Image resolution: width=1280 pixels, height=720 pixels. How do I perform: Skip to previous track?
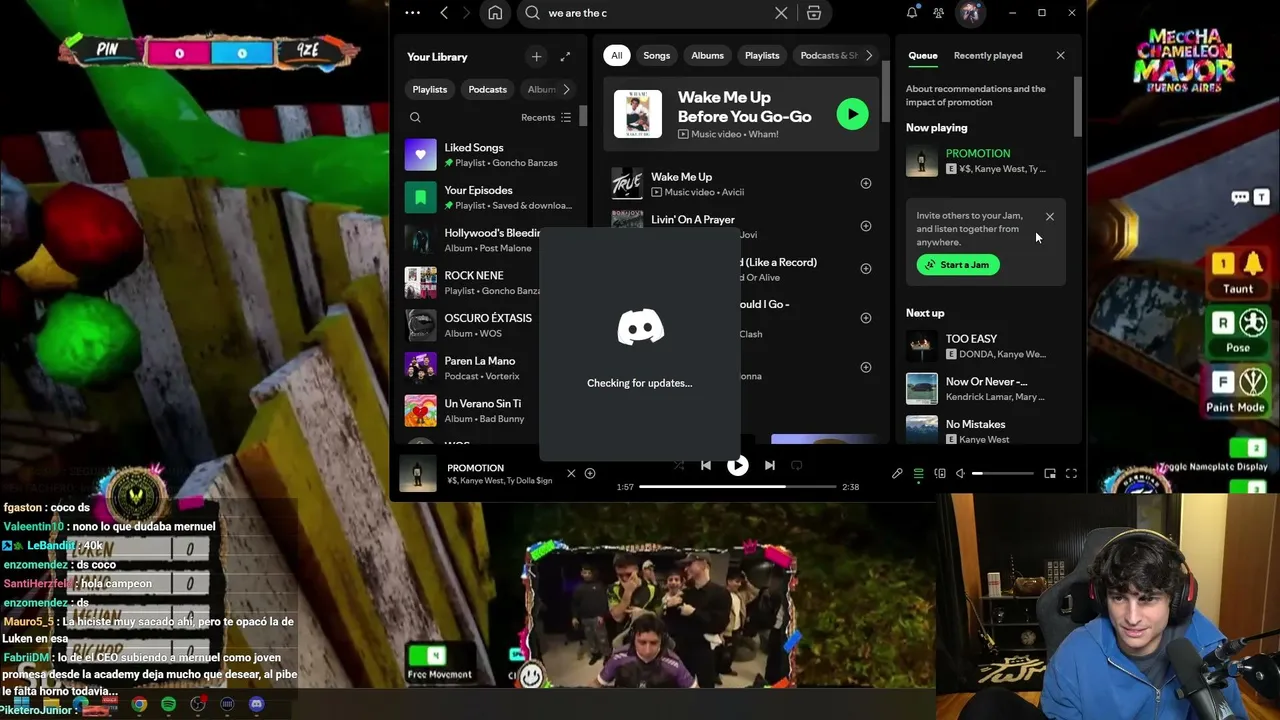coord(706,465)
